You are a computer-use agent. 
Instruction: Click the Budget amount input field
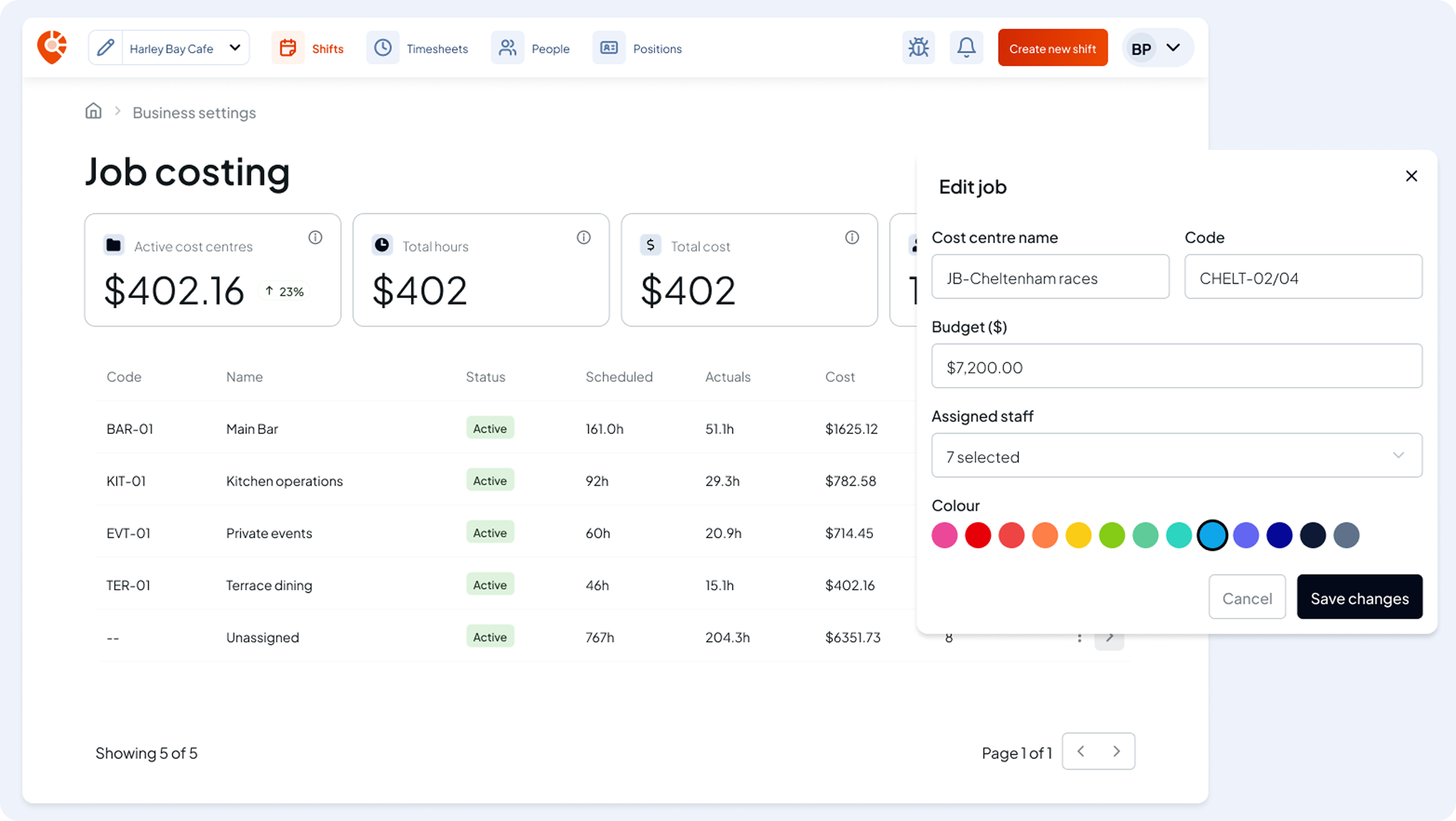tap(1176, 366)
